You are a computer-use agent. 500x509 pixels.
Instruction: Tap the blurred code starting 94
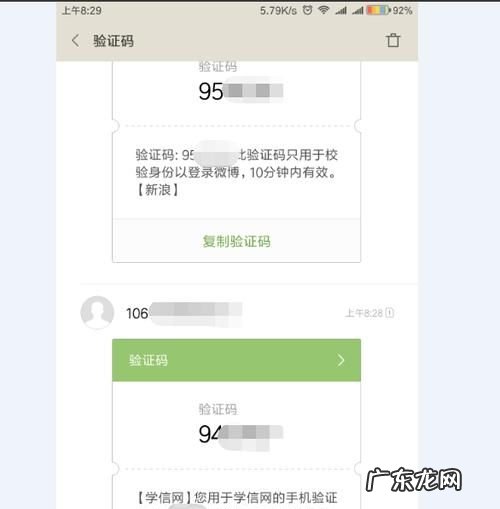(x=241, y=434)
